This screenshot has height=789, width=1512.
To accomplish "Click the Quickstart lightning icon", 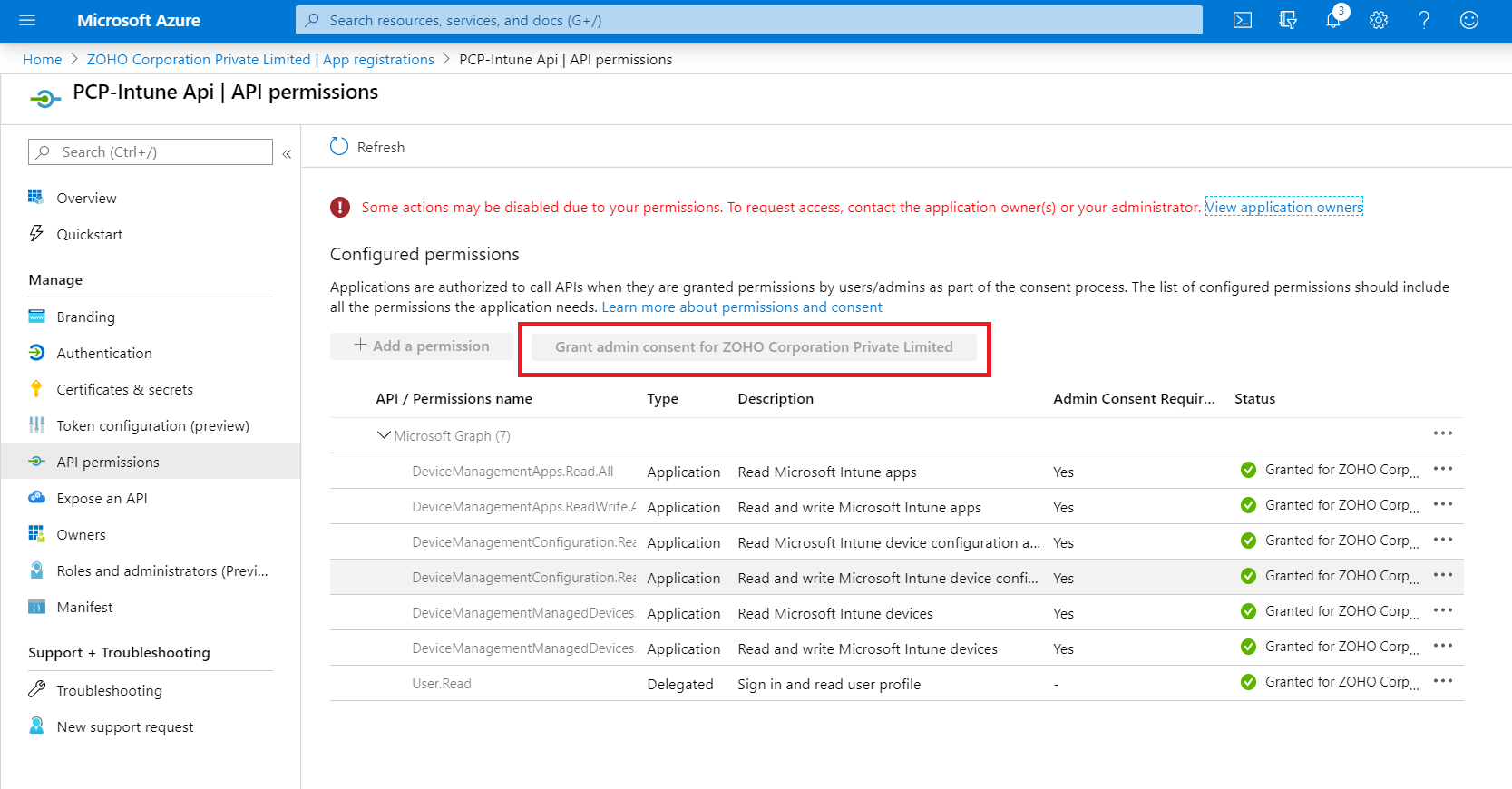I will pos(36,233).
